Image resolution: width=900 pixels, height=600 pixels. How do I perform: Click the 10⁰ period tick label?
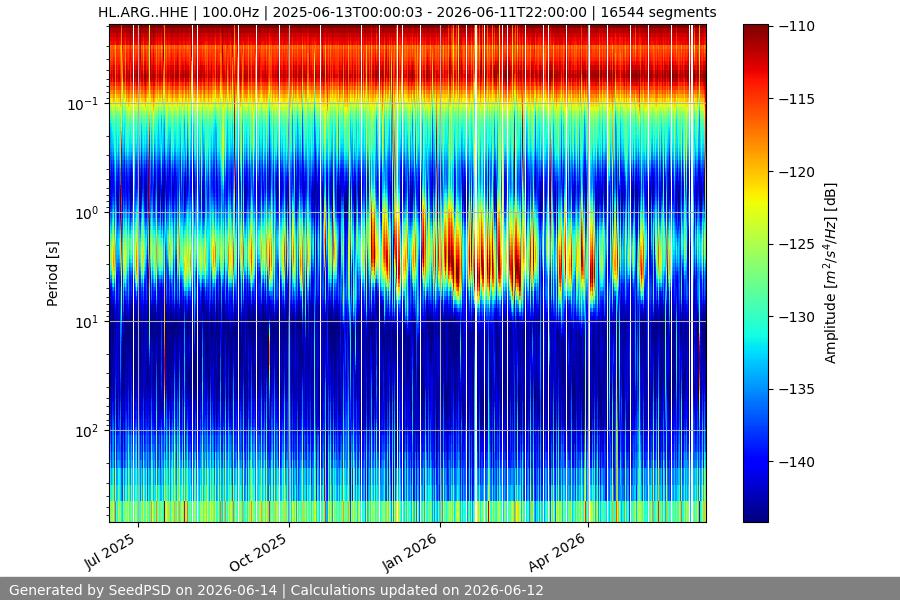87,213
